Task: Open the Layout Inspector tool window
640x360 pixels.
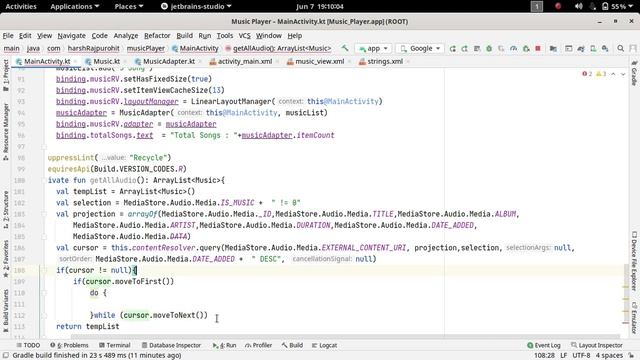Action: tap(596, 345)
